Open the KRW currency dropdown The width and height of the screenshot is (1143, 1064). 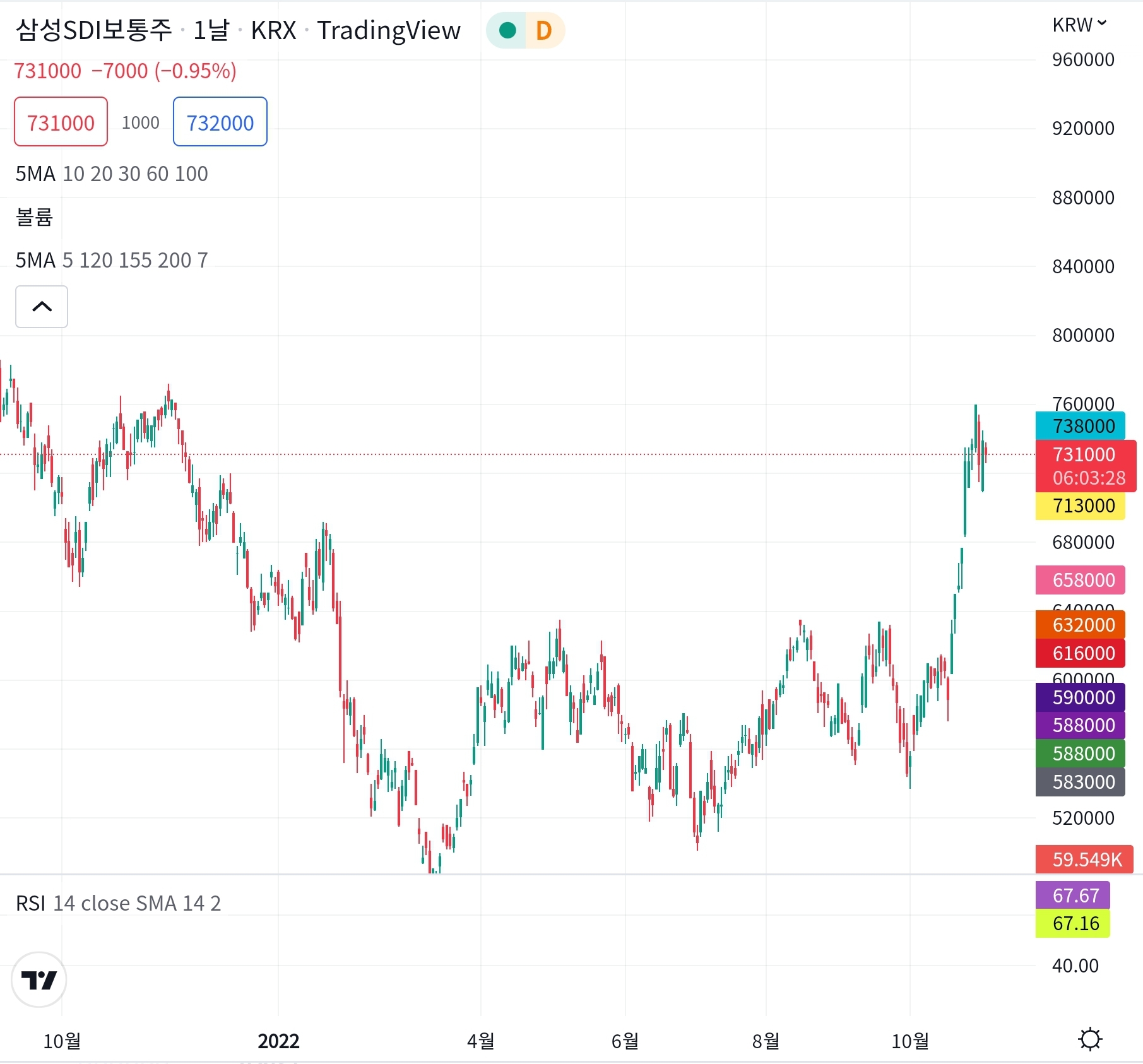pyautogui.click(x=1080, y=25)
